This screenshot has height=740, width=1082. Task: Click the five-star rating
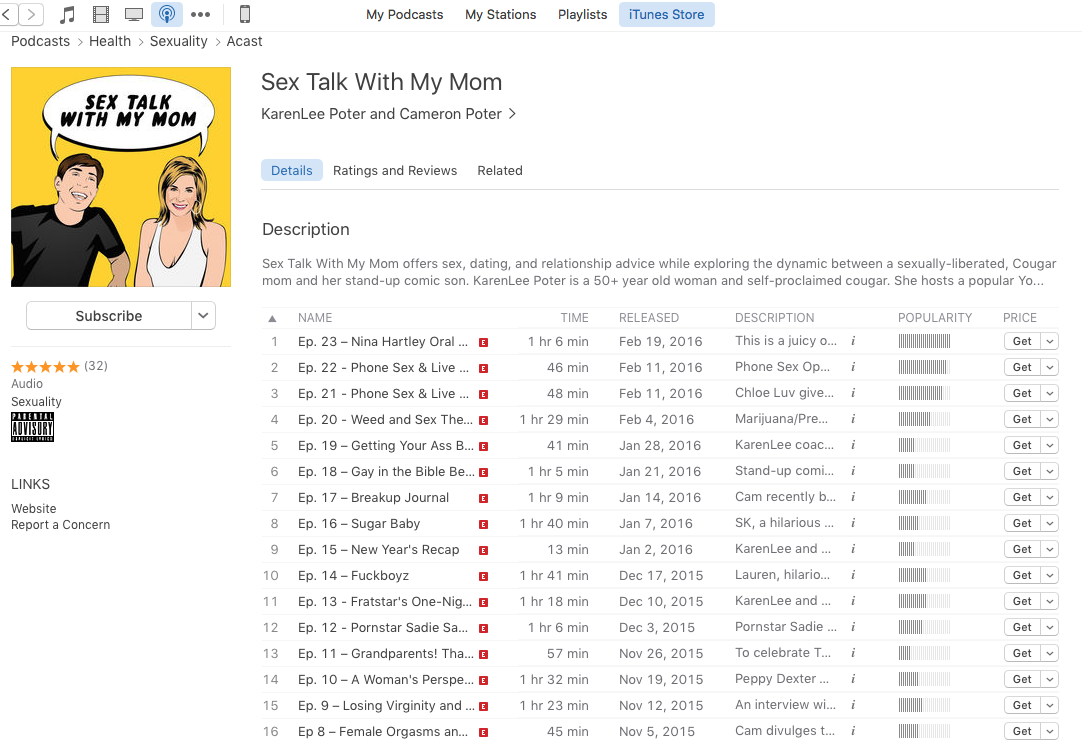[46, 367]
